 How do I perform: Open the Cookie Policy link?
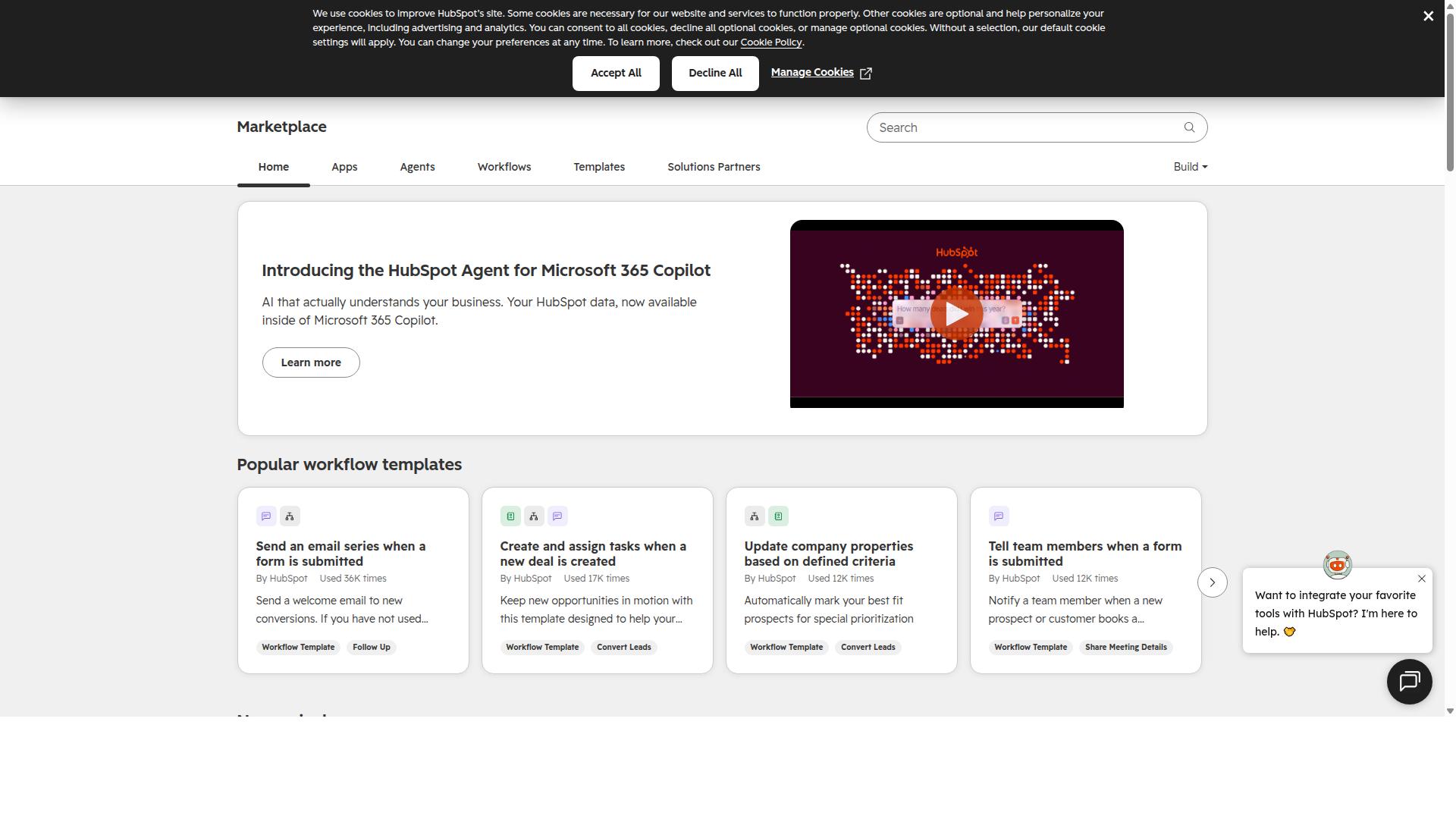tap(770, 42)
